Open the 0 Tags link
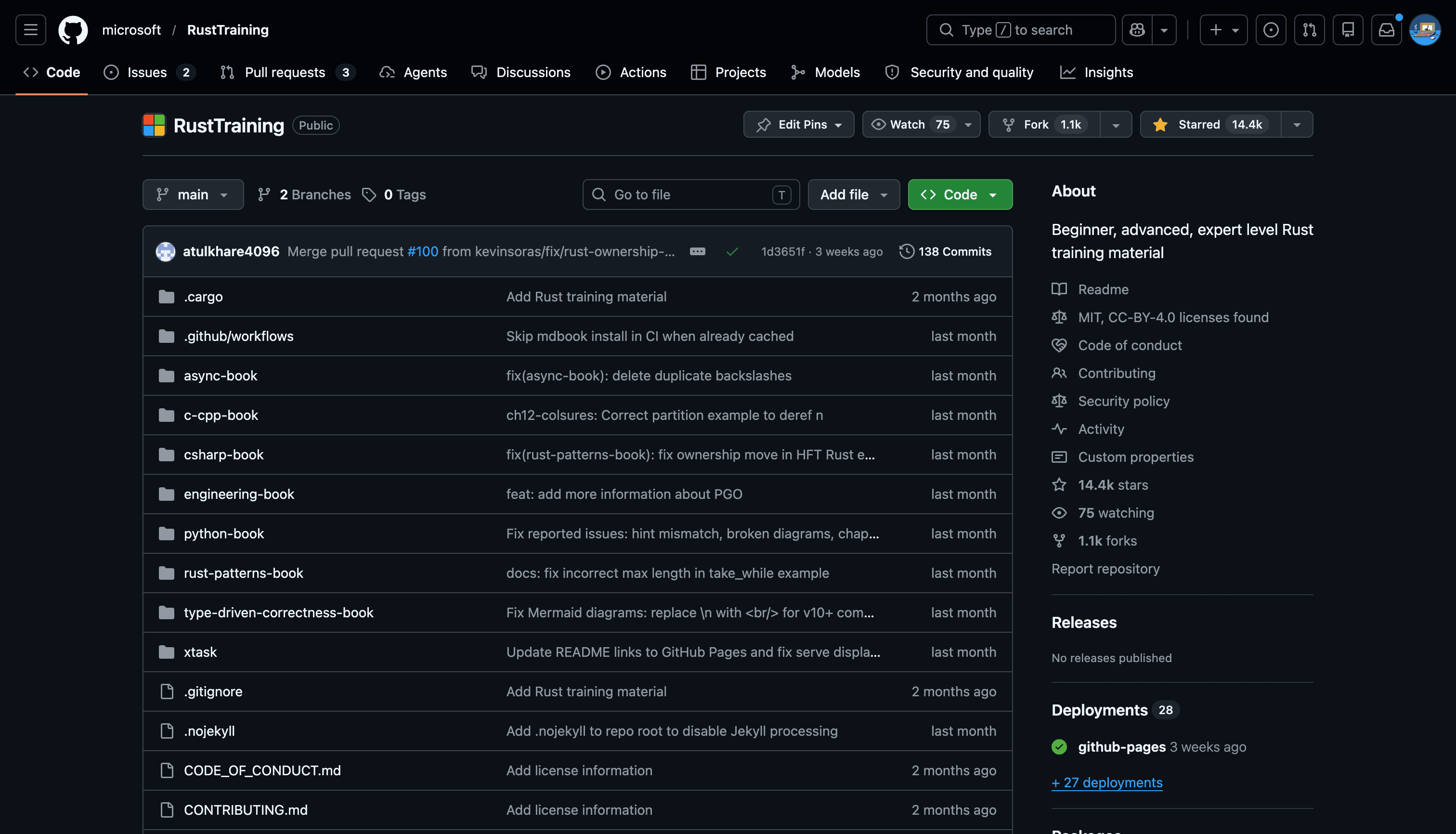The image size is (1456, 834). tap(394, 195)
